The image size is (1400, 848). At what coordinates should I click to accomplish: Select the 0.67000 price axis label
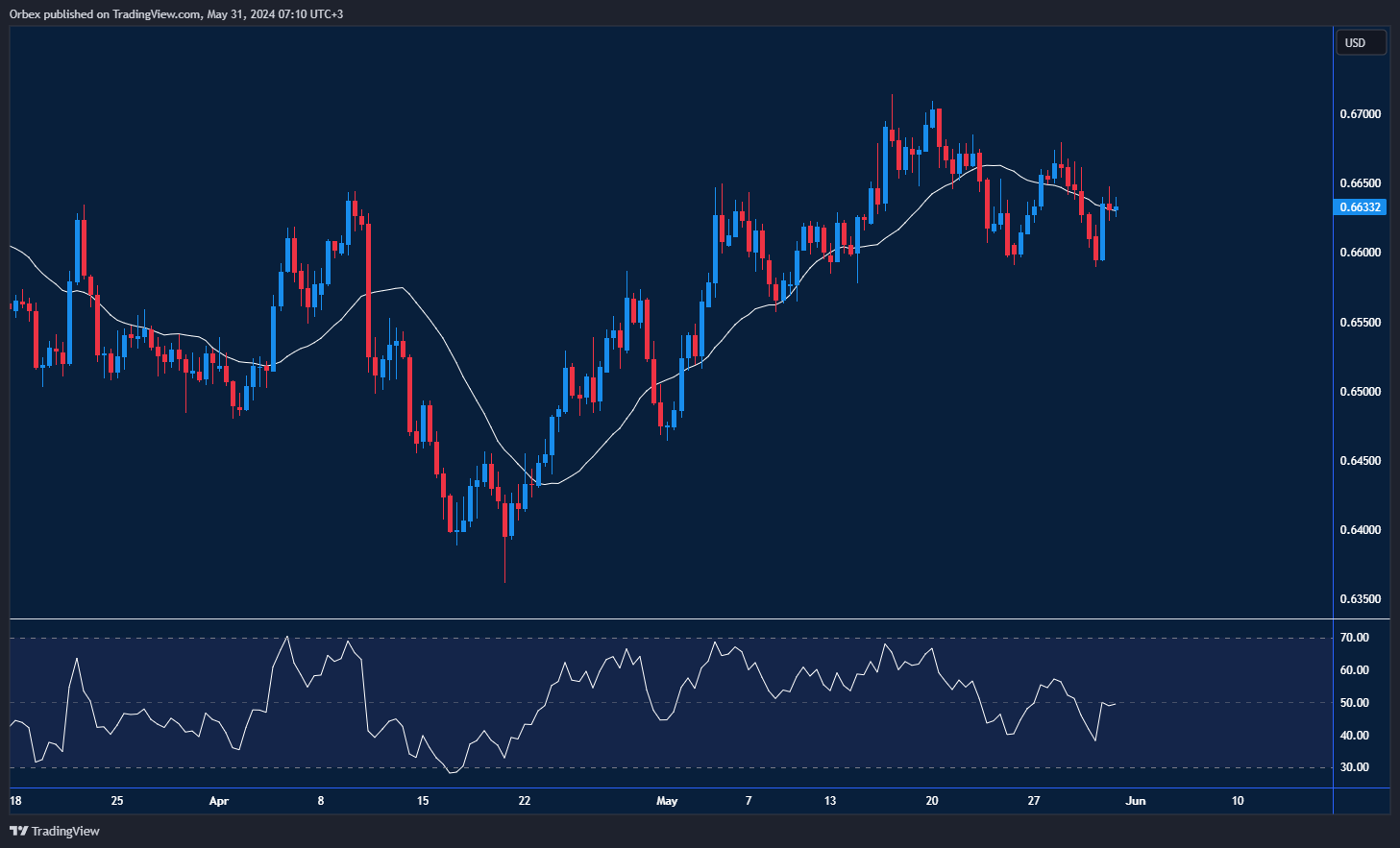point(1360,114)
